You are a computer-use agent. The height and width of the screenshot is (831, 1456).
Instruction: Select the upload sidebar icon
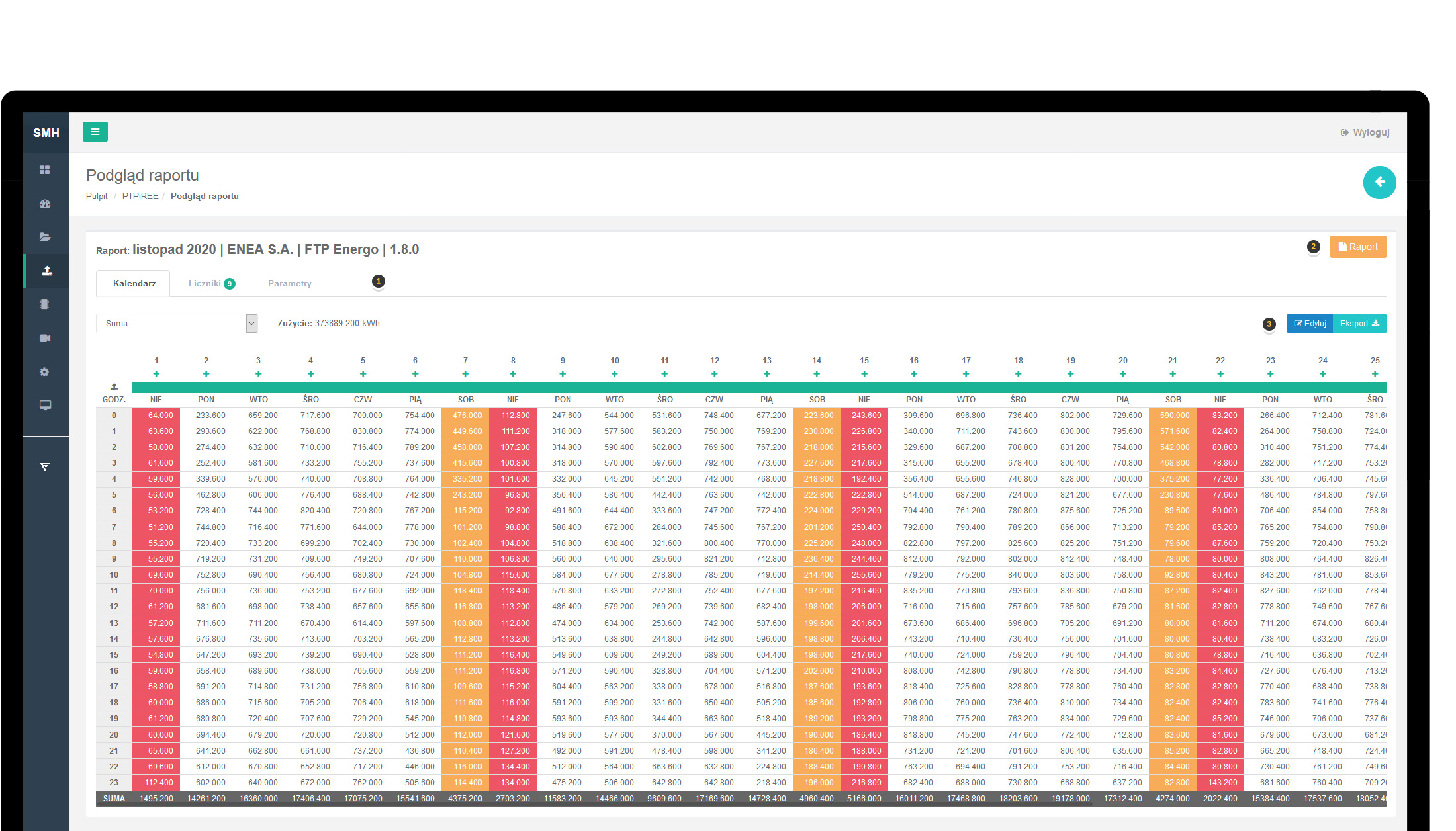47,271
